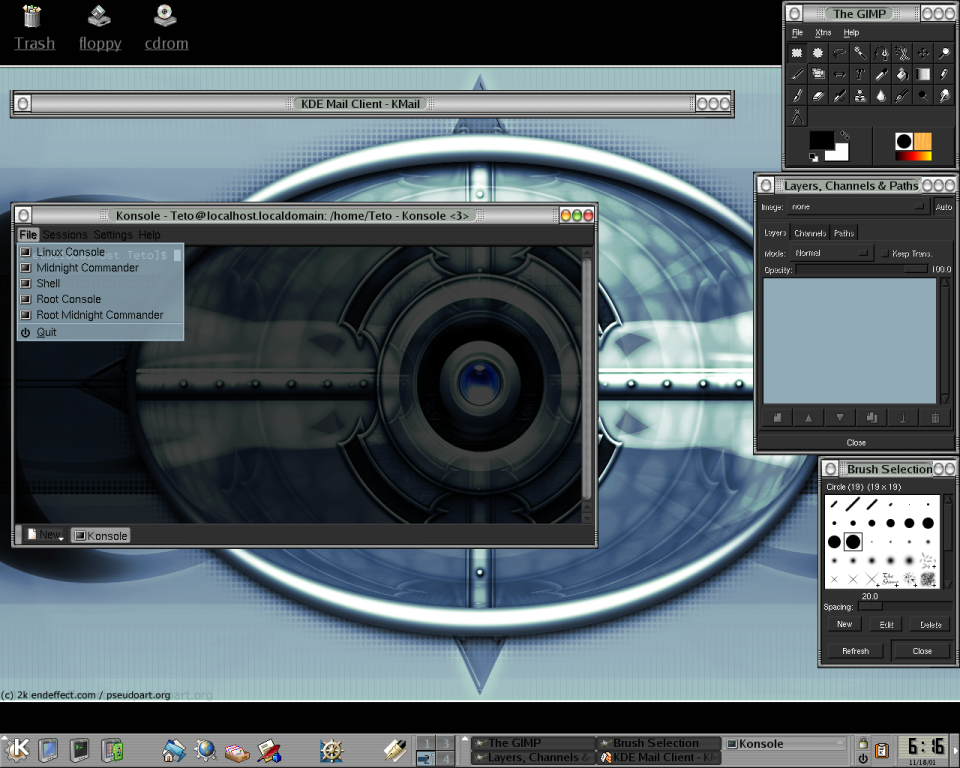The image size is (960, 768).
Task: Choose the Pencil tool
Action: [x=944, y=75]
